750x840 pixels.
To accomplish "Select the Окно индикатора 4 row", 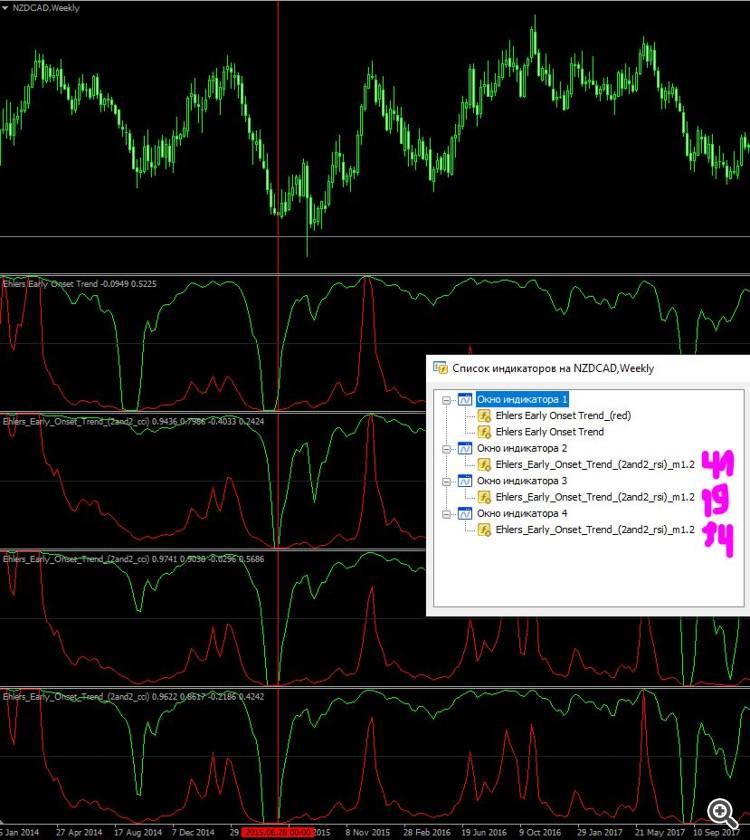I will [522, 514].
